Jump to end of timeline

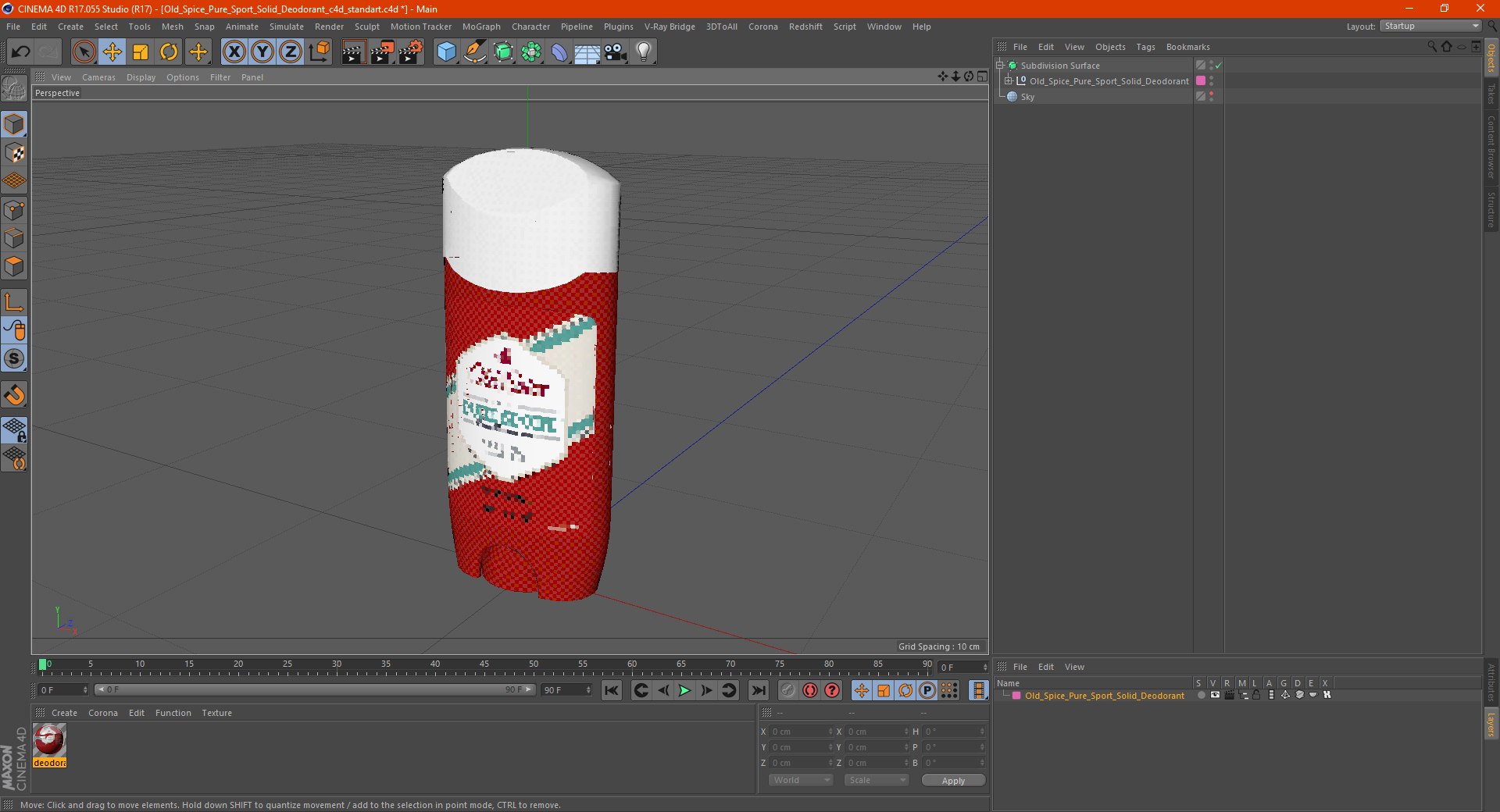(x=759, y=690)
